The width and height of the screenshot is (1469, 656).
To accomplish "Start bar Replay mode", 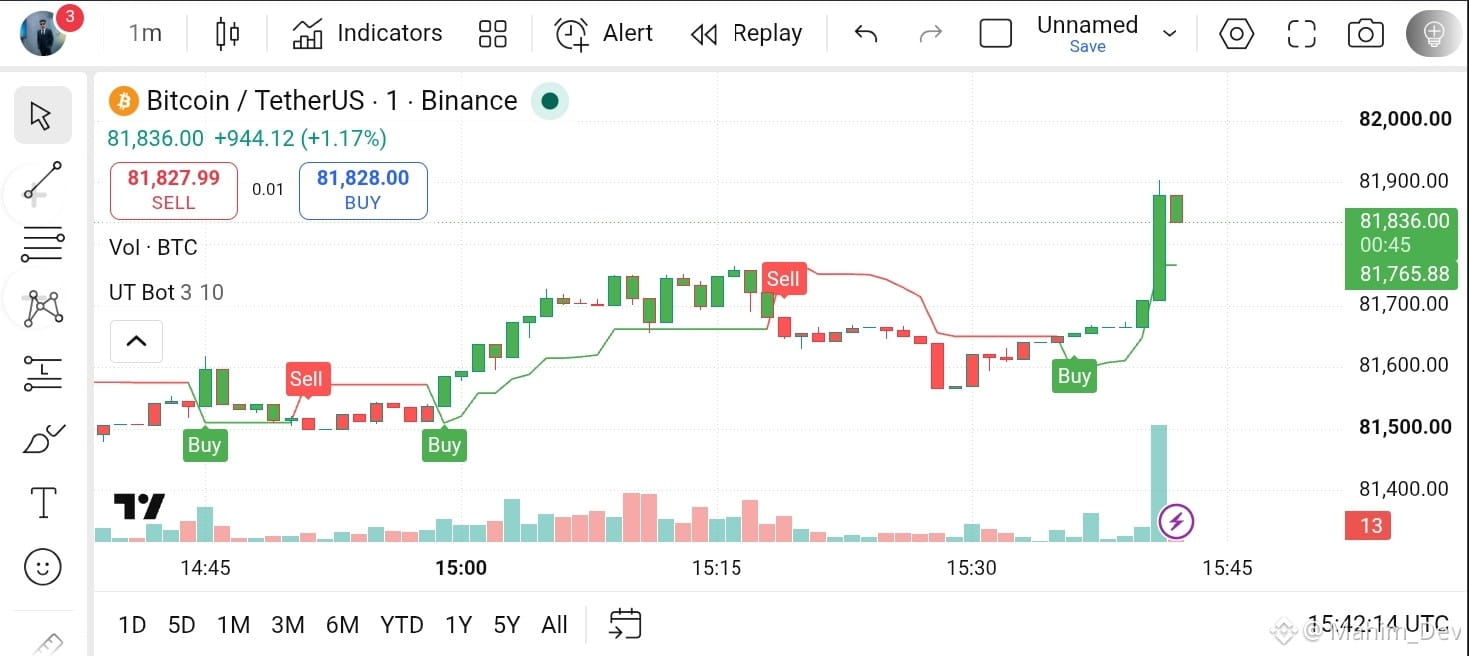I will click(747, 34).
